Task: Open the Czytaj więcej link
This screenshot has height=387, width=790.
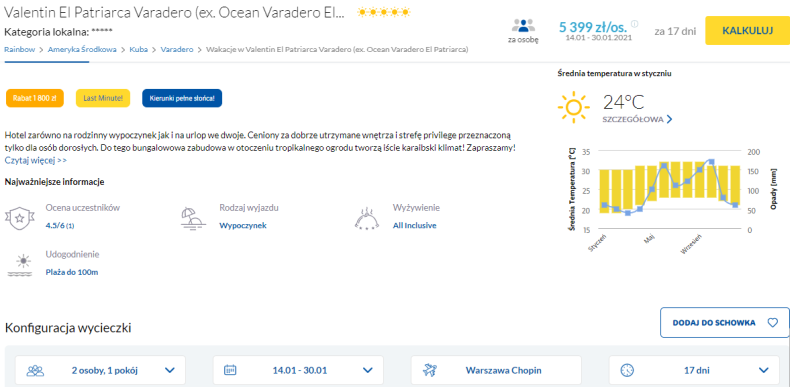Action: pos(36,160)
